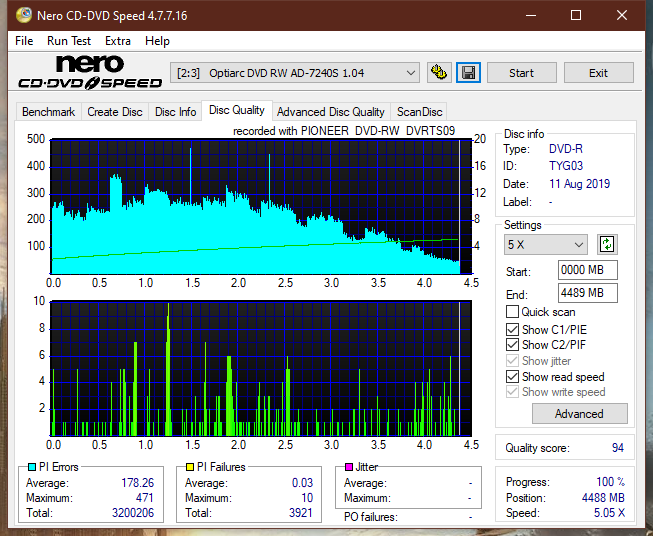Close the Nero CD-DVD Speed window

pyautogui.click(x=622, y=15)
